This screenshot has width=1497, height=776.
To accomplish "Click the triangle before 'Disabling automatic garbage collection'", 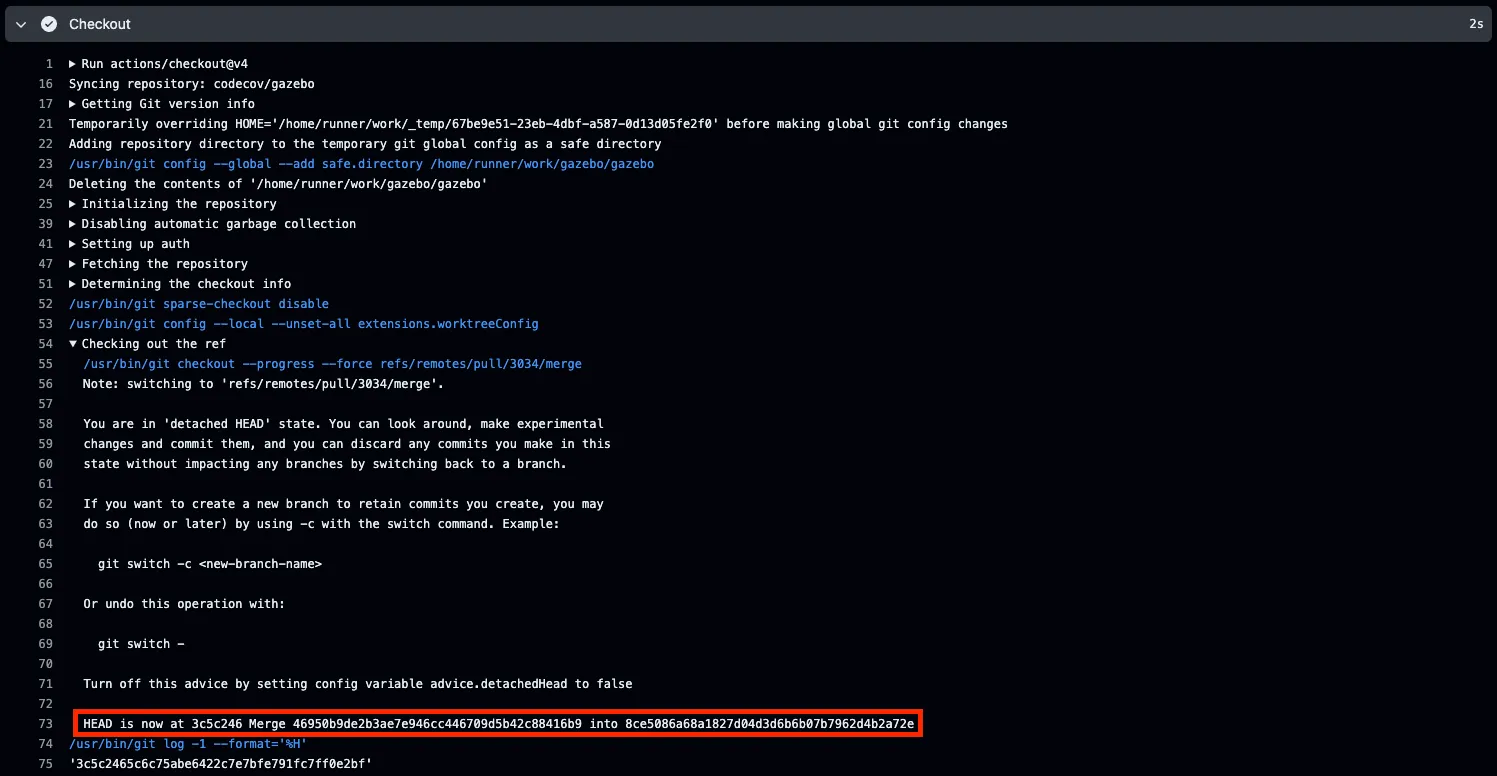I will 71,223.
